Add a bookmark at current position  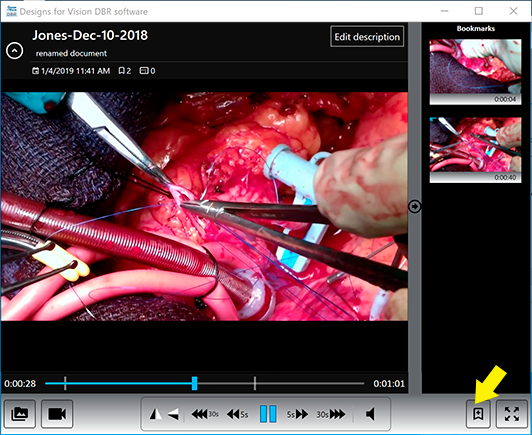[478, 414]
